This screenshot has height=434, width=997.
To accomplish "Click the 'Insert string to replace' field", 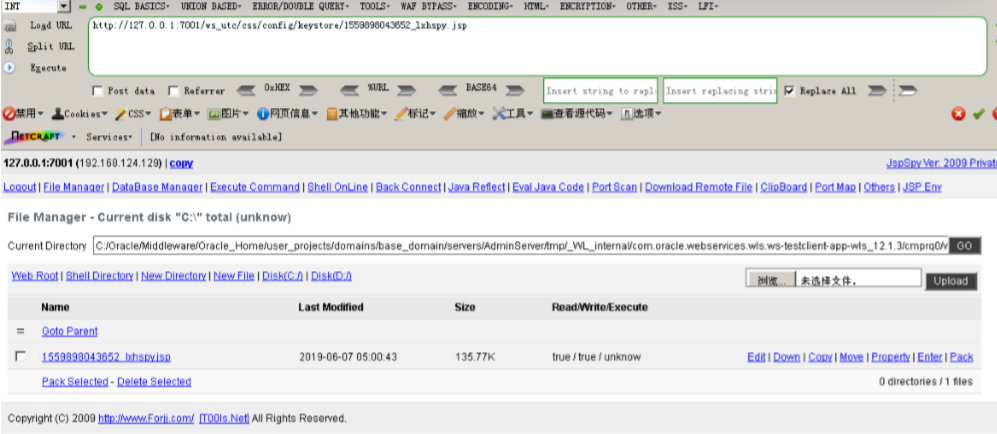I will (x=602, y=91).
